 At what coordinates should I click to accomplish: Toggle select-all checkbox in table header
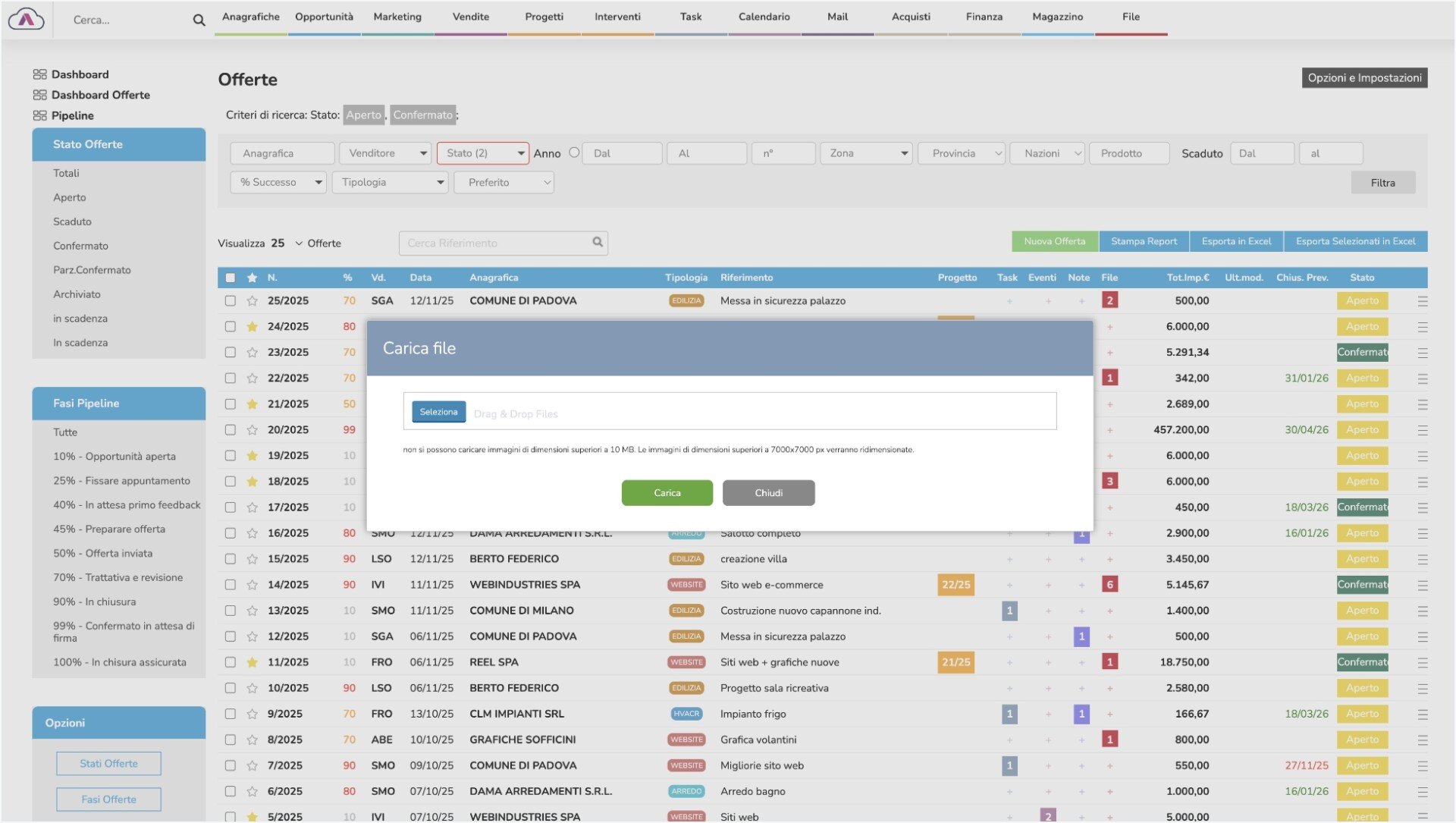(x=231, y=278)
